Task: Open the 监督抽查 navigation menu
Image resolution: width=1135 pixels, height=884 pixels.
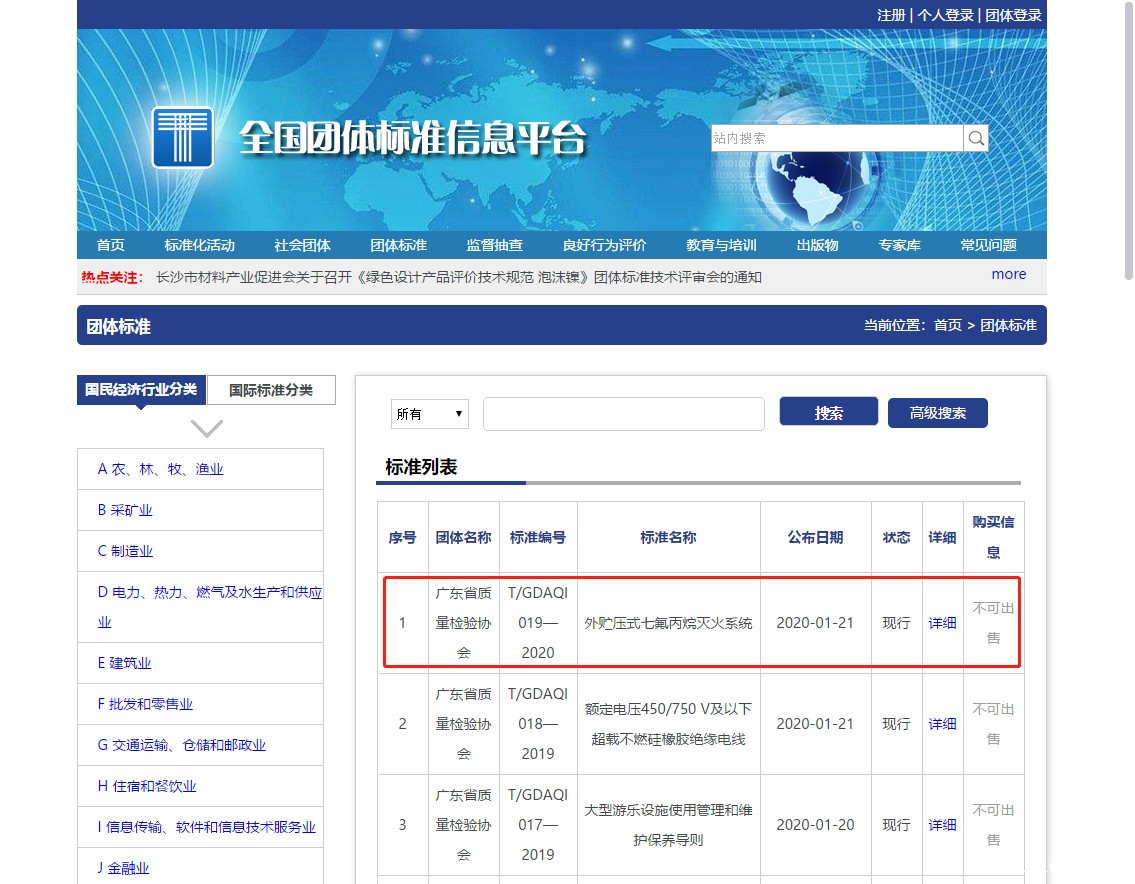Action: [494, 245]
